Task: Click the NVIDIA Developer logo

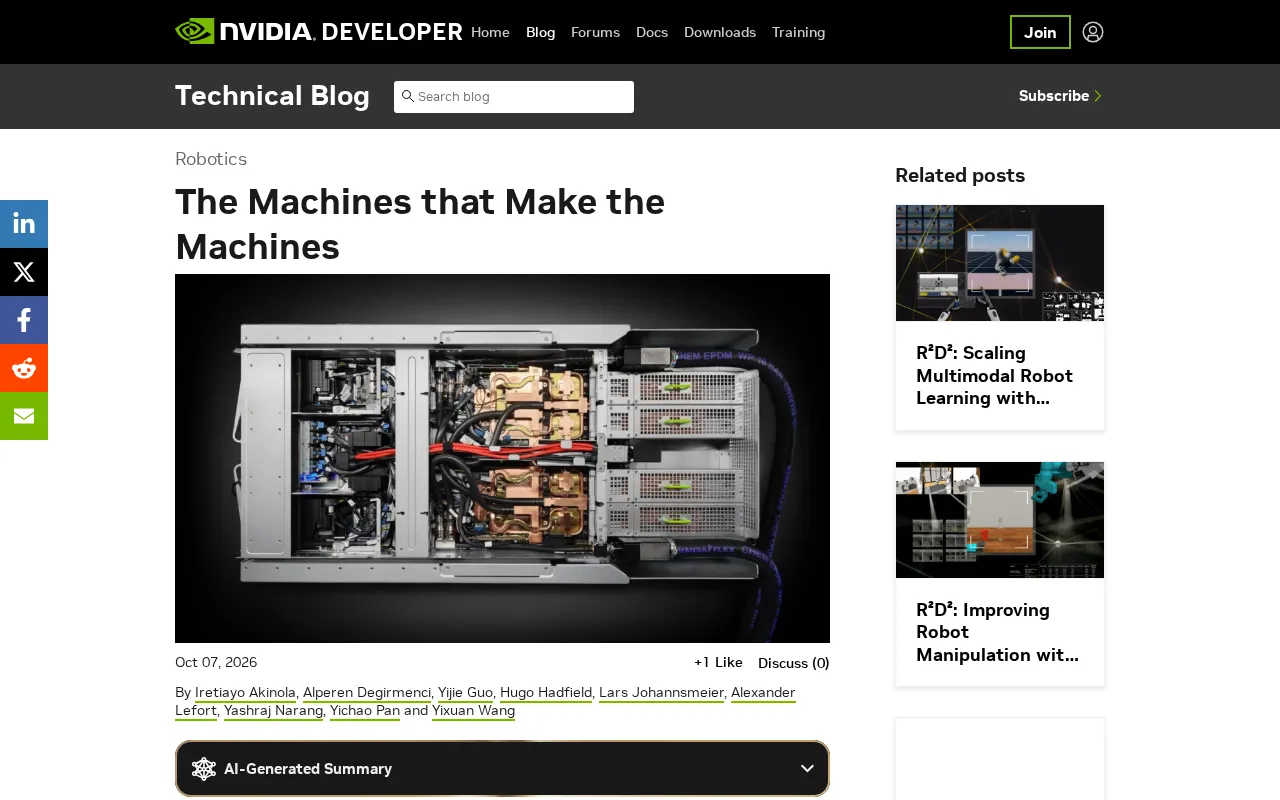Action: click(318, 32)
